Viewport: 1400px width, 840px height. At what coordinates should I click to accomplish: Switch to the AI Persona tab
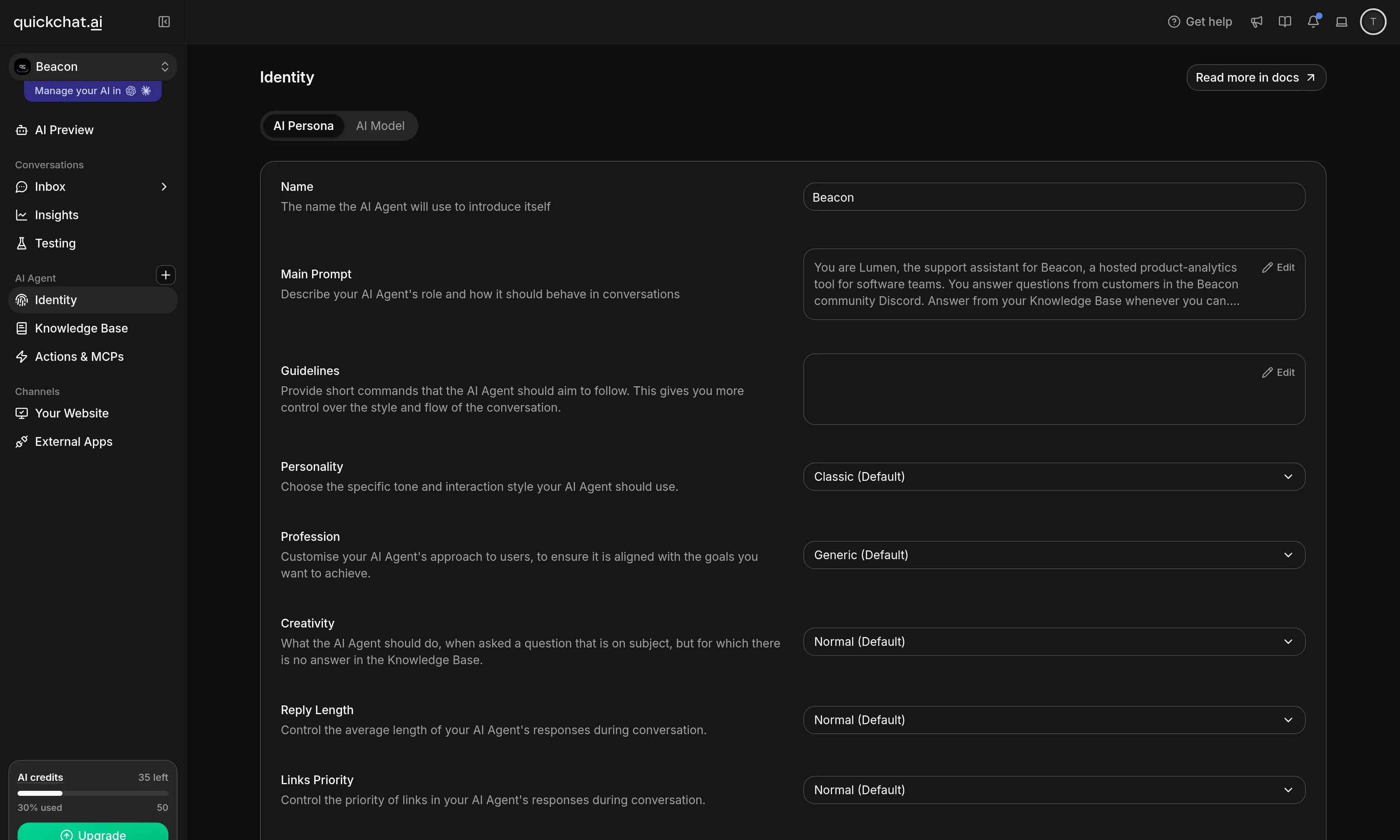303,126
